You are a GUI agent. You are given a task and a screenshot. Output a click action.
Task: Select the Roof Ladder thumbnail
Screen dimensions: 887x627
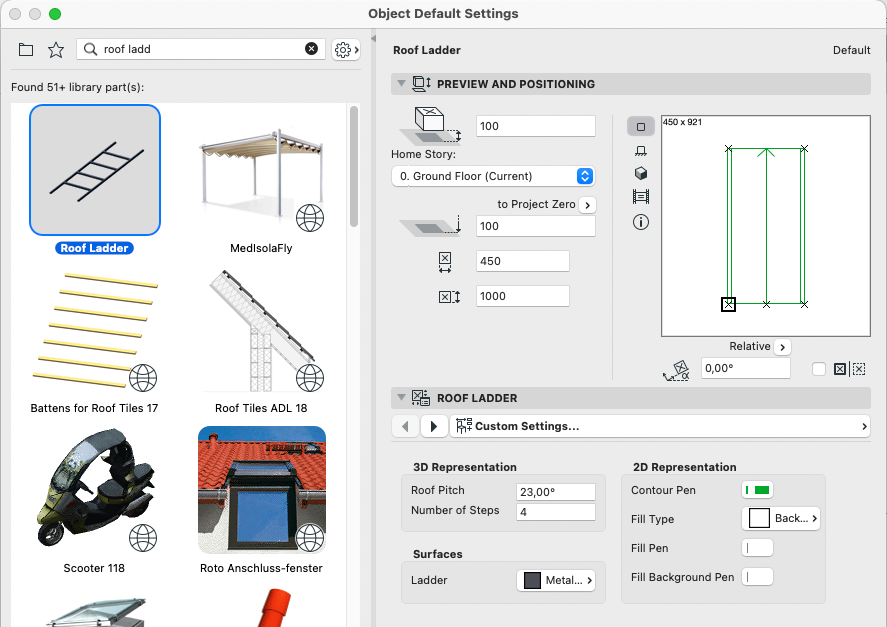click(95, 170)
